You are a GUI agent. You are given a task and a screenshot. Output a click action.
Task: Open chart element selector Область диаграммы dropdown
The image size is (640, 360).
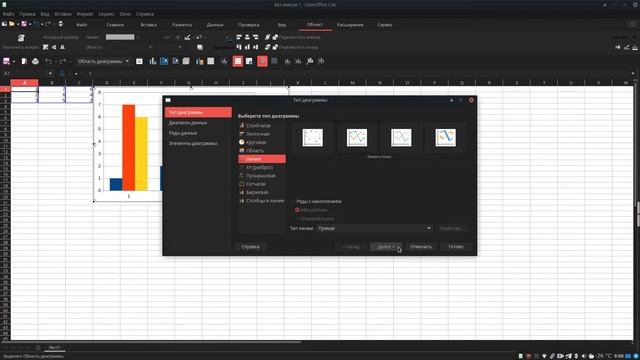pyautogui.click(x=103, y=61)
